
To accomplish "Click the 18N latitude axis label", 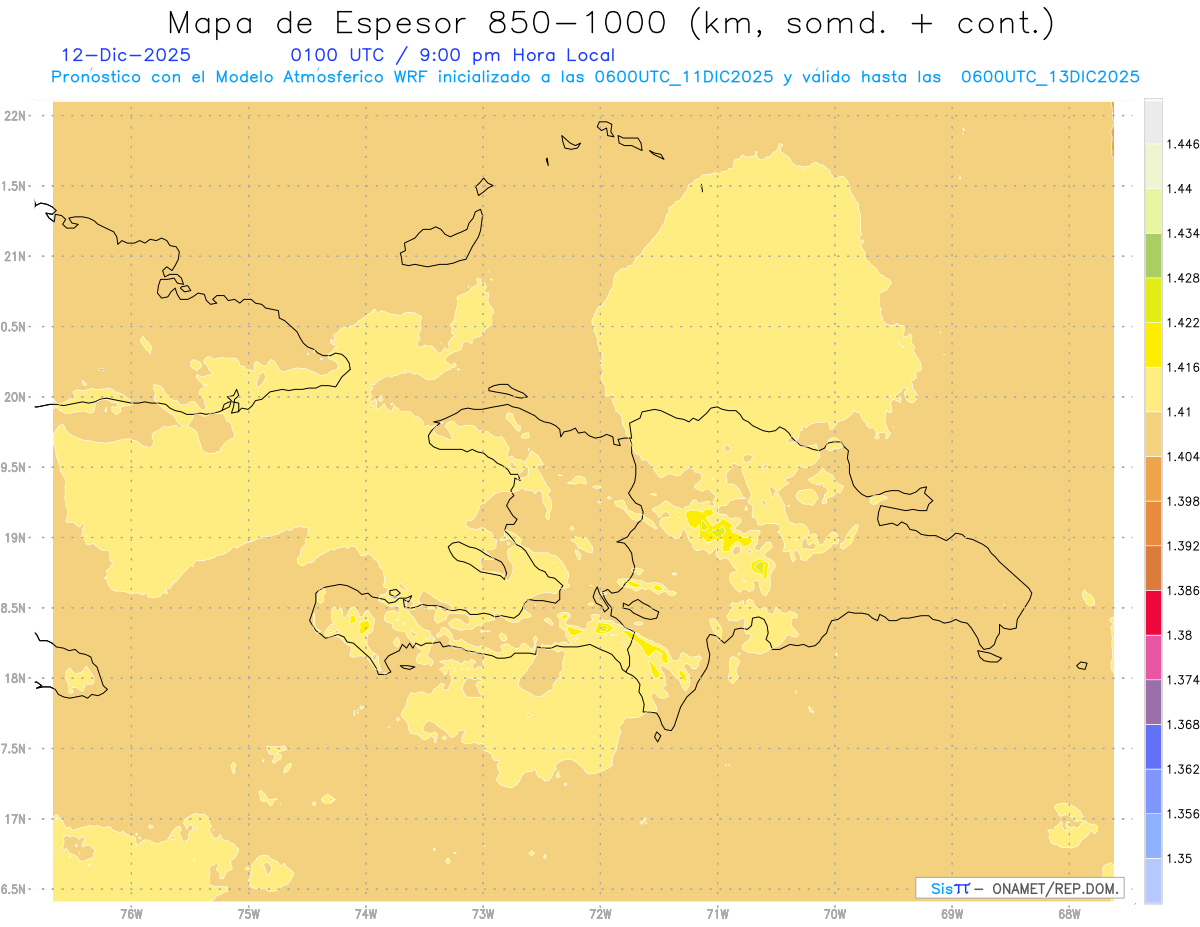I will click(17, 679).
